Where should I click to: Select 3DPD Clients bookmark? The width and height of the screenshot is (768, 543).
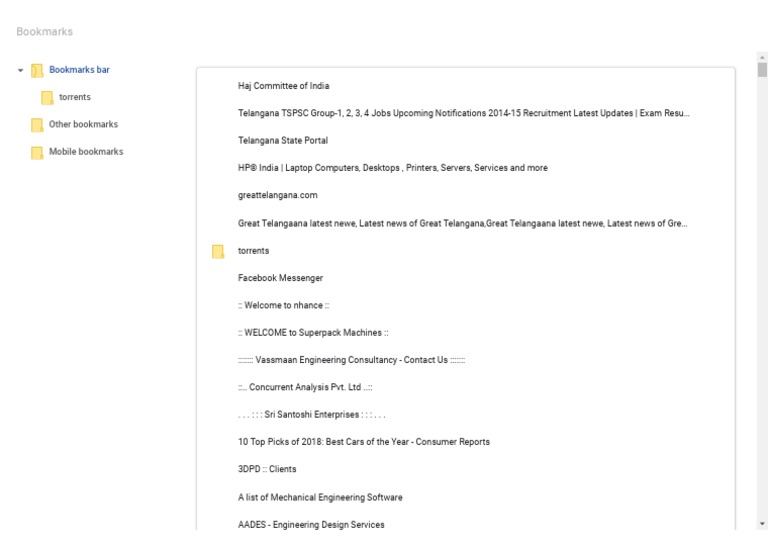click(267, 469)
